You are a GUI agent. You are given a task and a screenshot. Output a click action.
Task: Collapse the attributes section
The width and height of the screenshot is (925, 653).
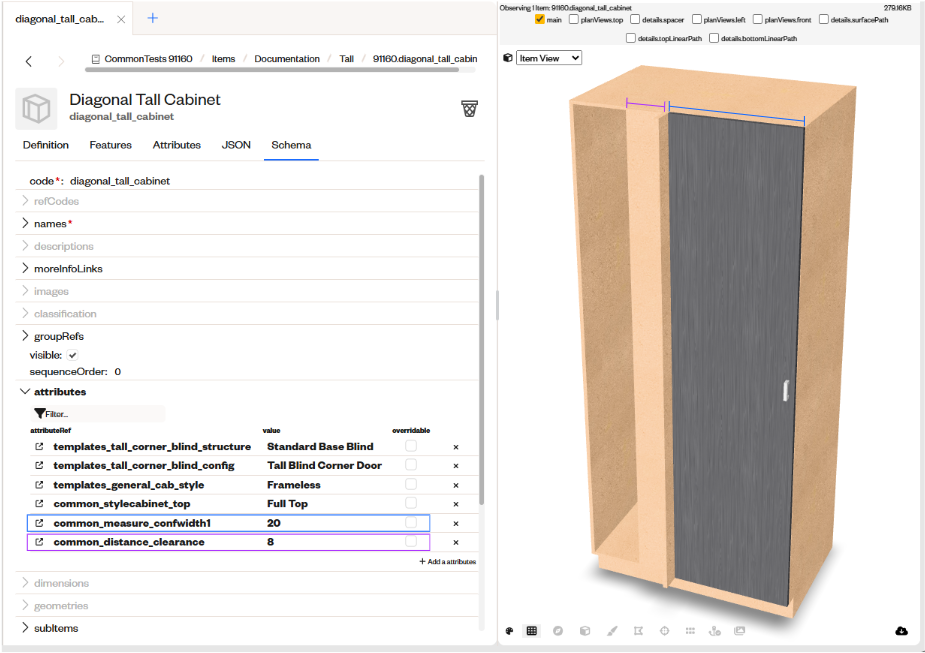pyautogui.click(x=25, y=392)
